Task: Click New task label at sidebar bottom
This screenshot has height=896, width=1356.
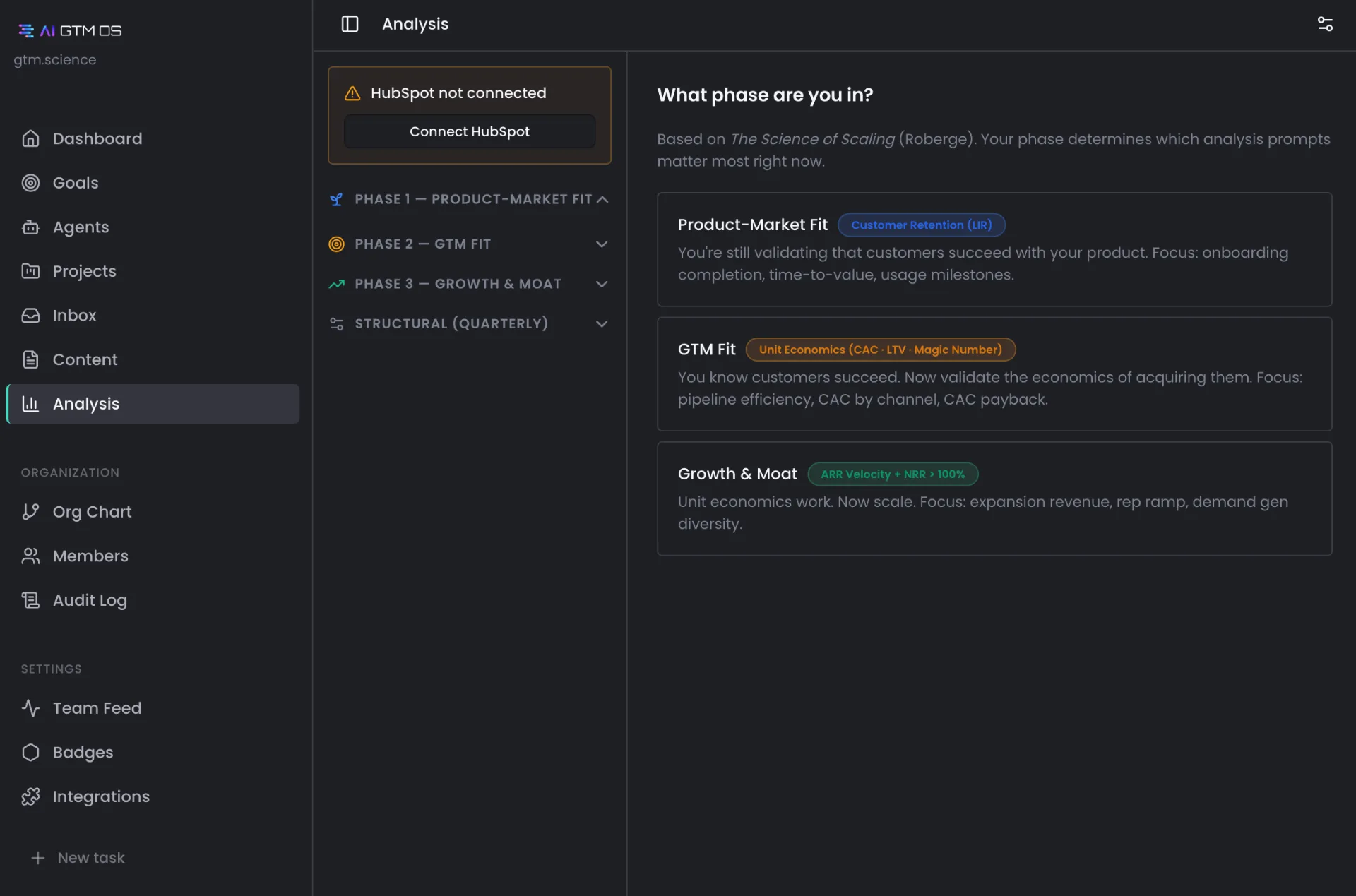Action: (x=91, y=858)
